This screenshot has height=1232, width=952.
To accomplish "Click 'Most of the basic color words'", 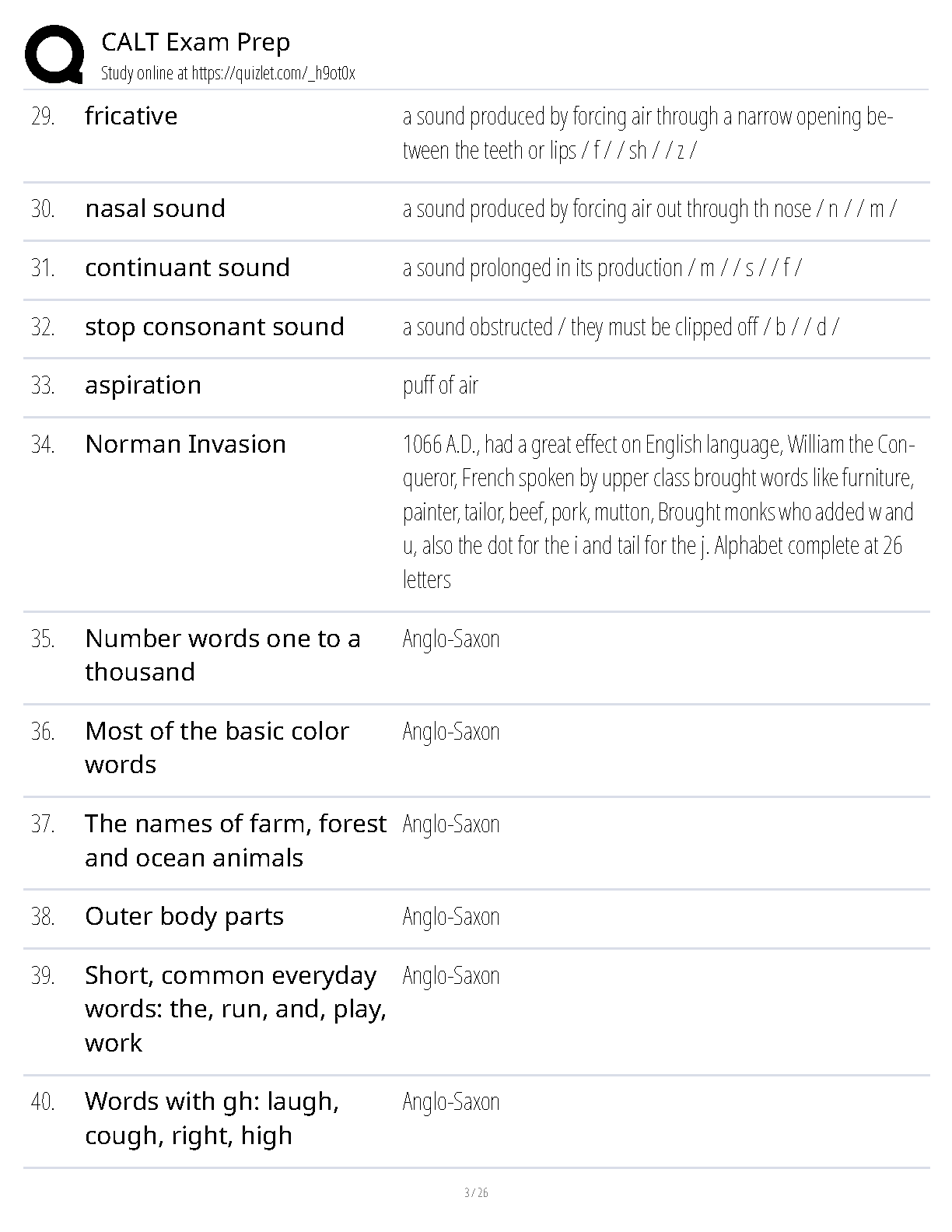I will tap(217, 747).
